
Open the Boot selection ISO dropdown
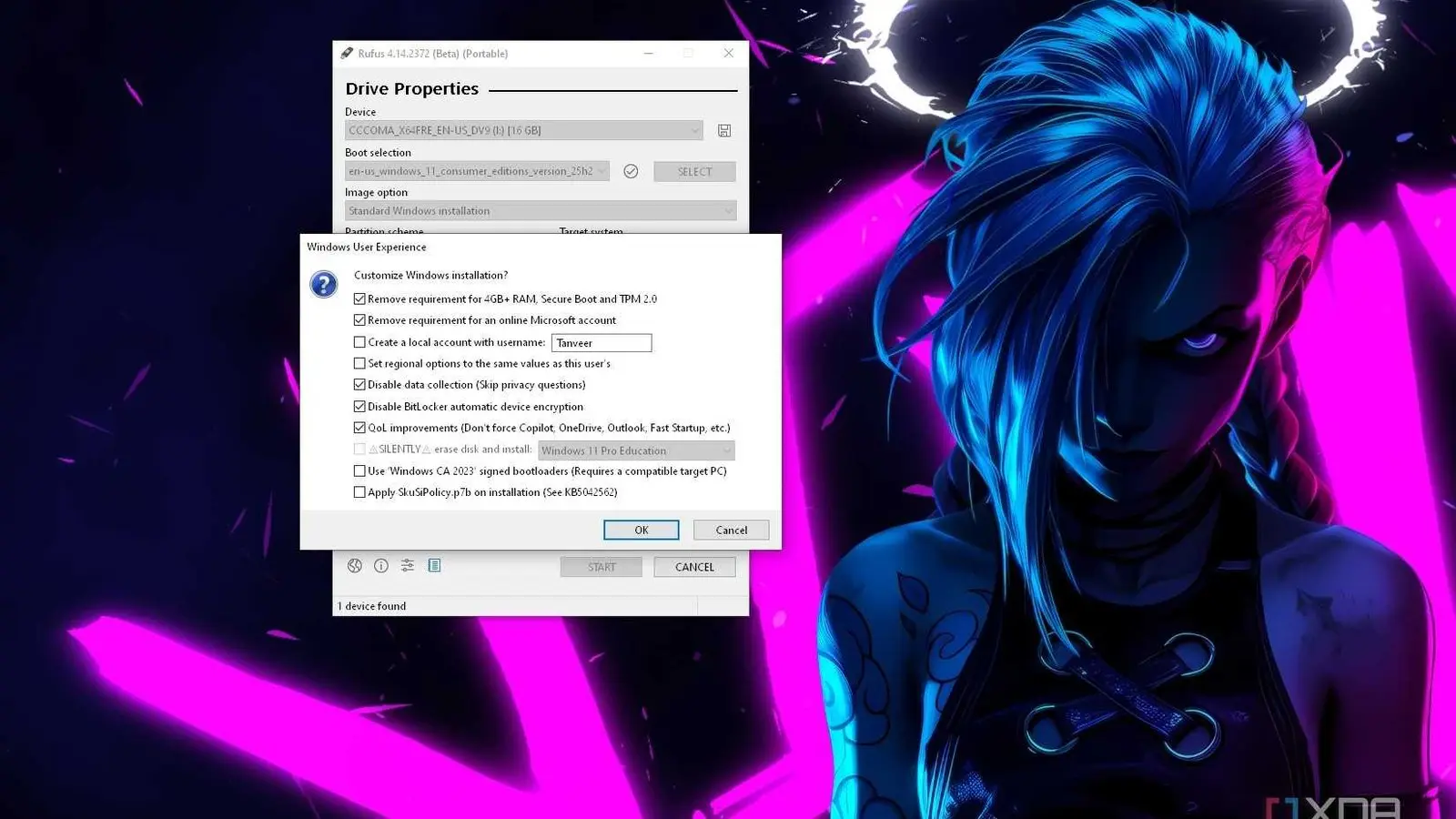pyautogui.click(x=477, y=171)
